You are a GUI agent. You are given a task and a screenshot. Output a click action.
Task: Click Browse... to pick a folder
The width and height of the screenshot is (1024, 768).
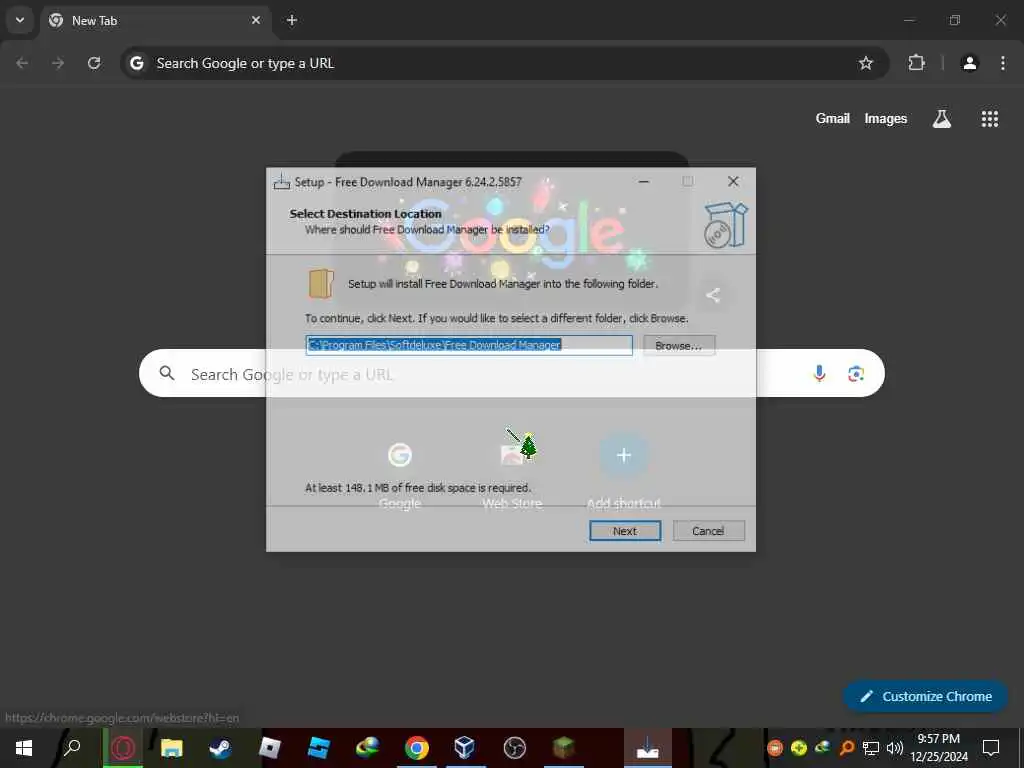pyautogui.click(x=679, y=345)
